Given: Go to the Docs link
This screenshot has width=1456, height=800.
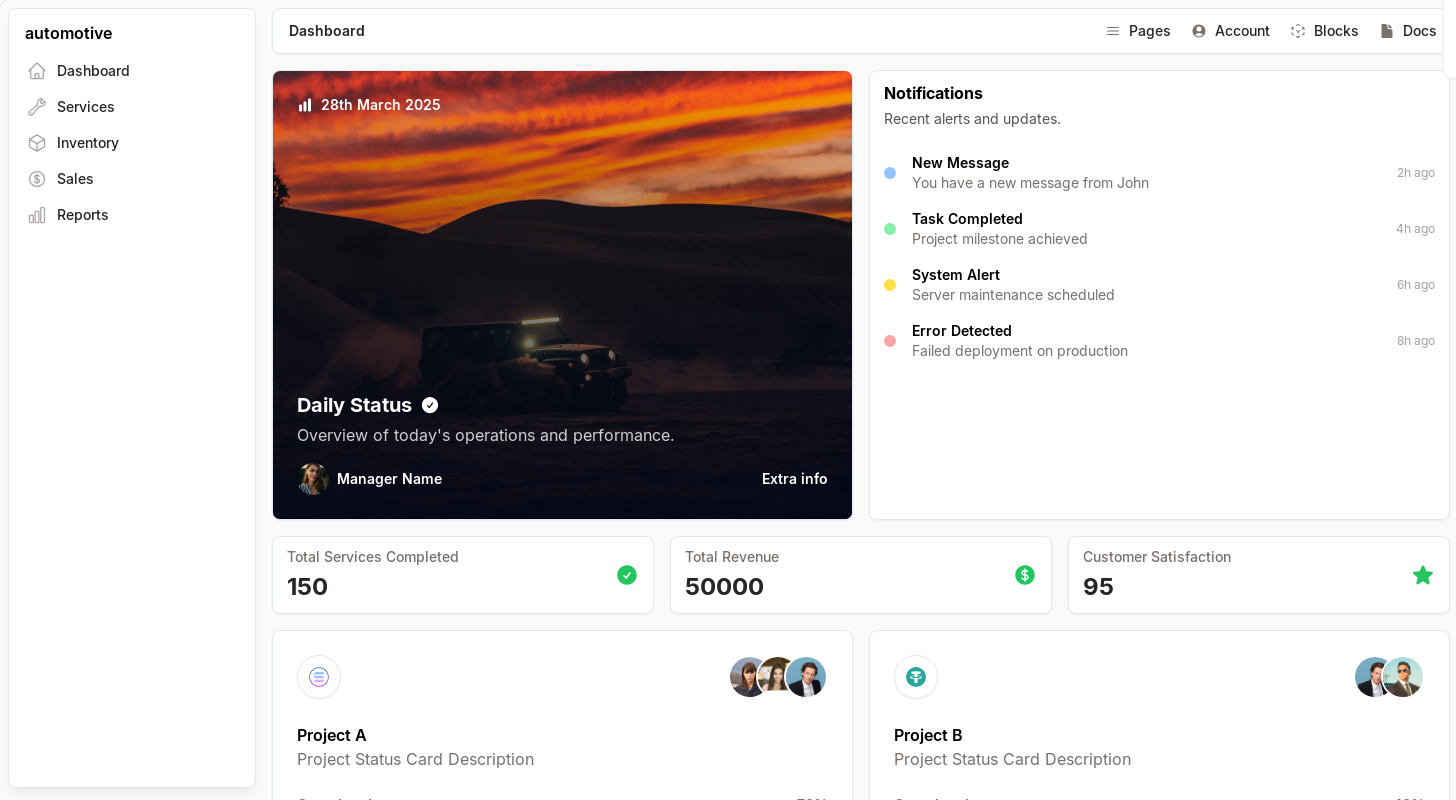Looking at the screenshot, I should pyautogui.click(x=1408, y=31).
